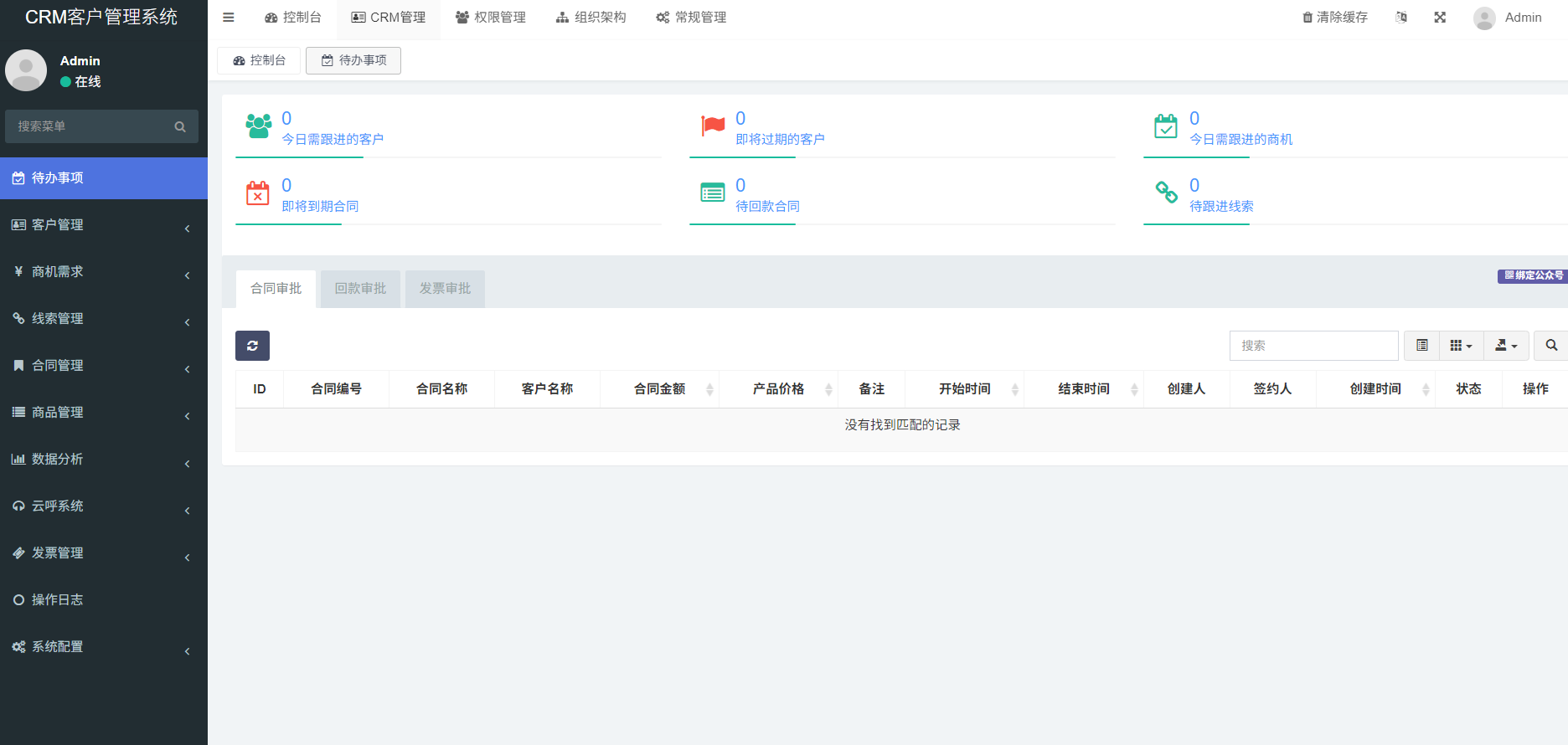Open the 权限管理 top menu

pos(491,18)
